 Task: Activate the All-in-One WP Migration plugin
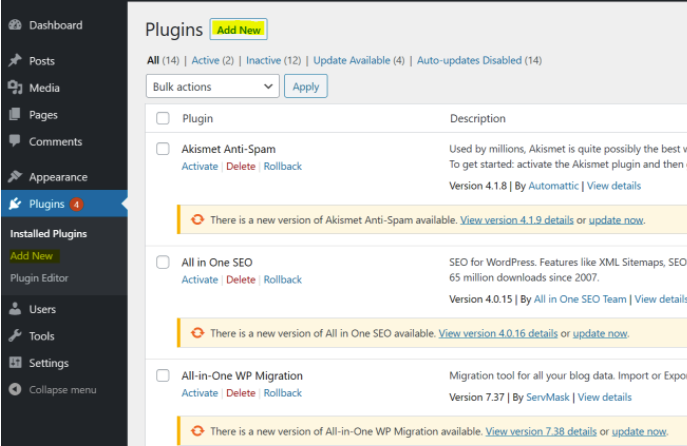(x=200, y=393)
